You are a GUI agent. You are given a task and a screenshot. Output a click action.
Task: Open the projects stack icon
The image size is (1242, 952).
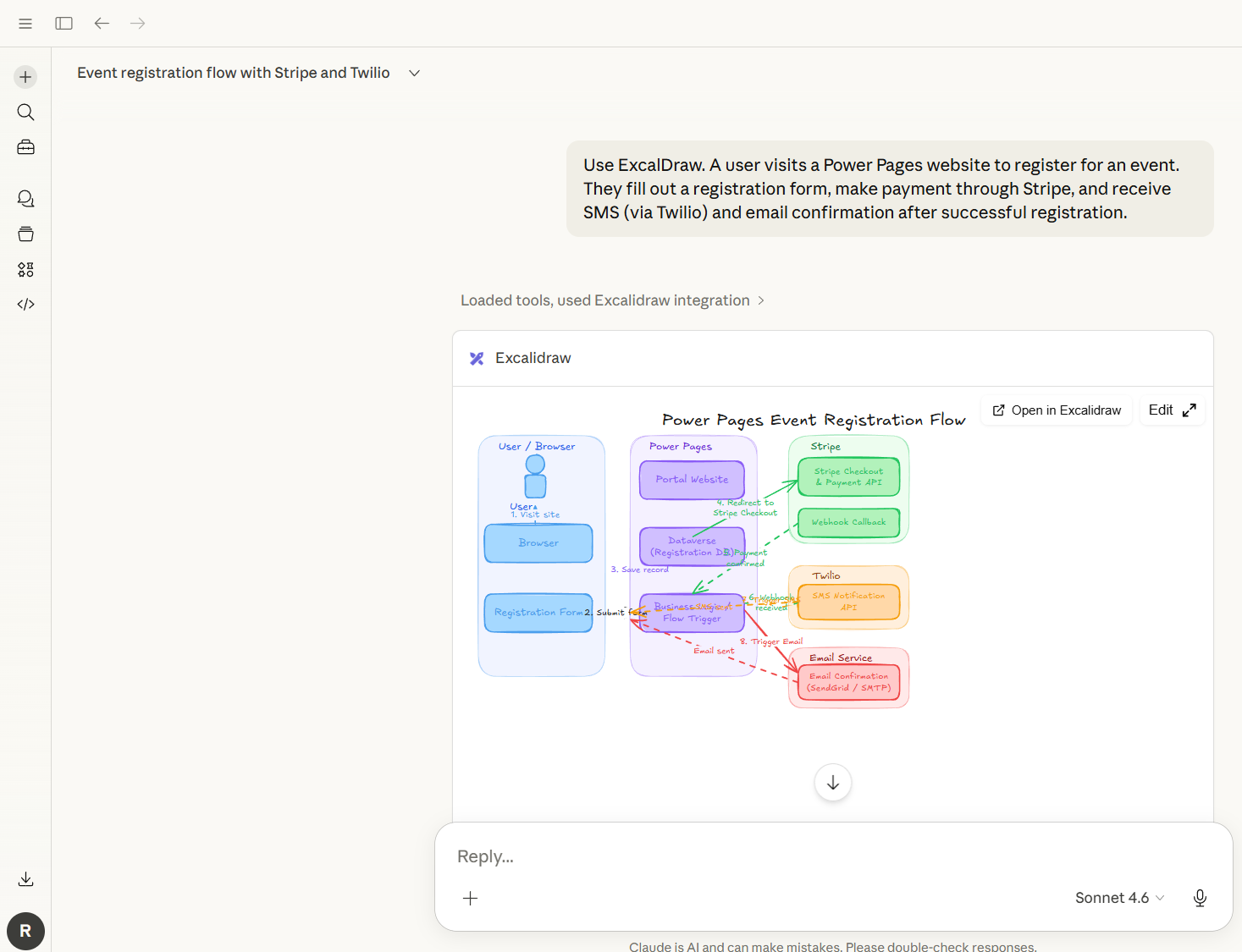click(25, 234)
